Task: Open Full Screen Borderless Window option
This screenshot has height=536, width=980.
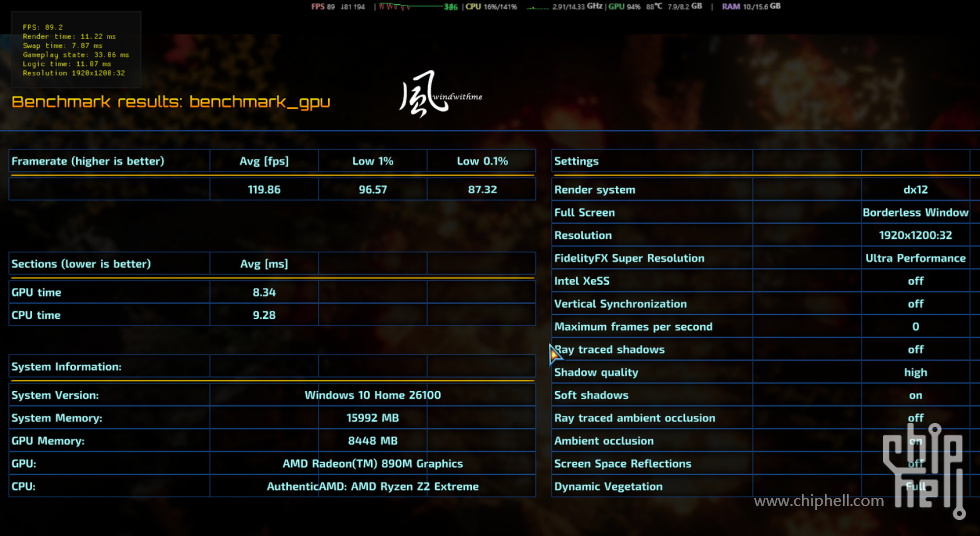Action: tap(915, 213)
